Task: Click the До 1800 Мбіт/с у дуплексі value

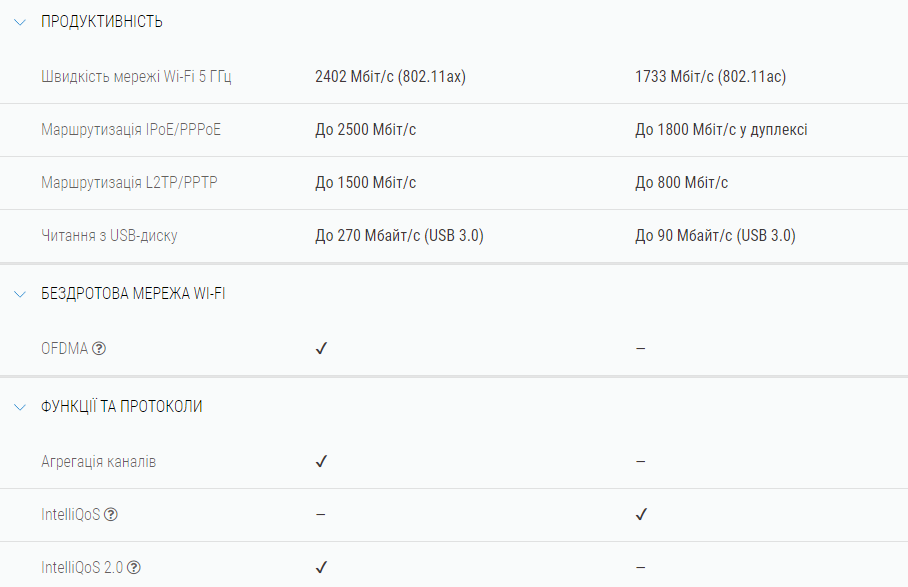Action: (721, 130)
